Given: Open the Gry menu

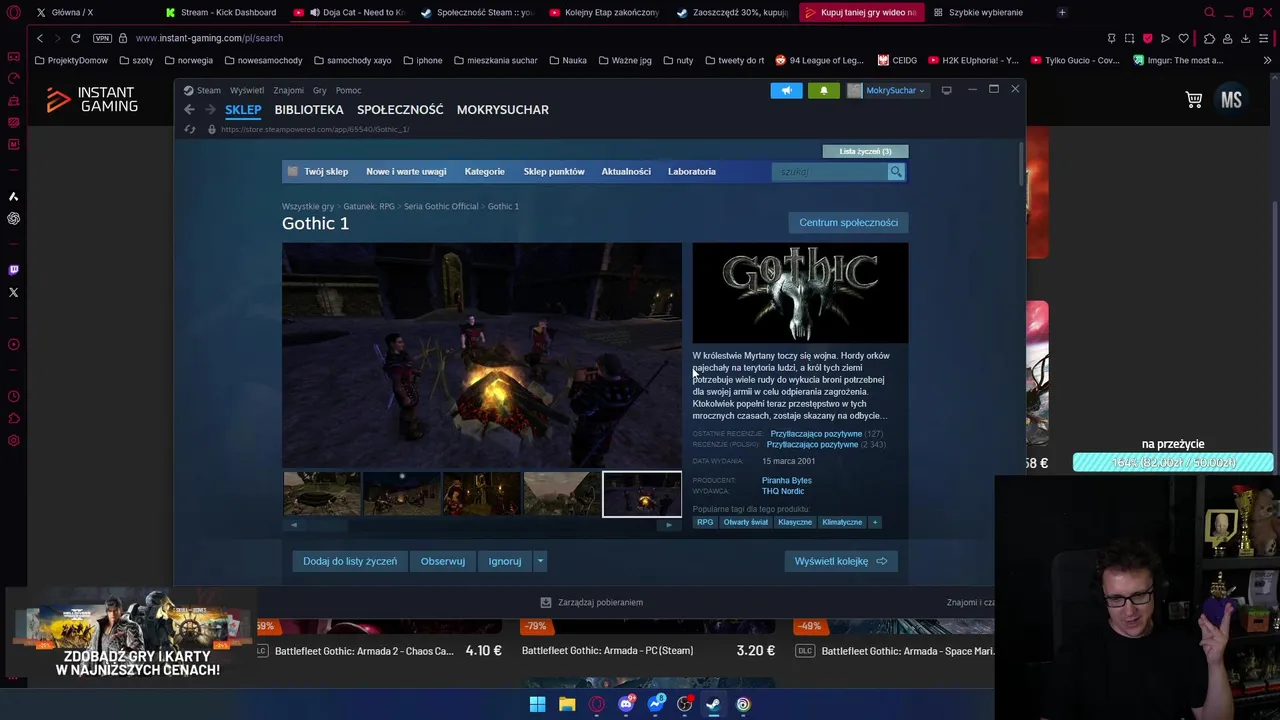Looking at the screenshot, I should tap(319, 90).
